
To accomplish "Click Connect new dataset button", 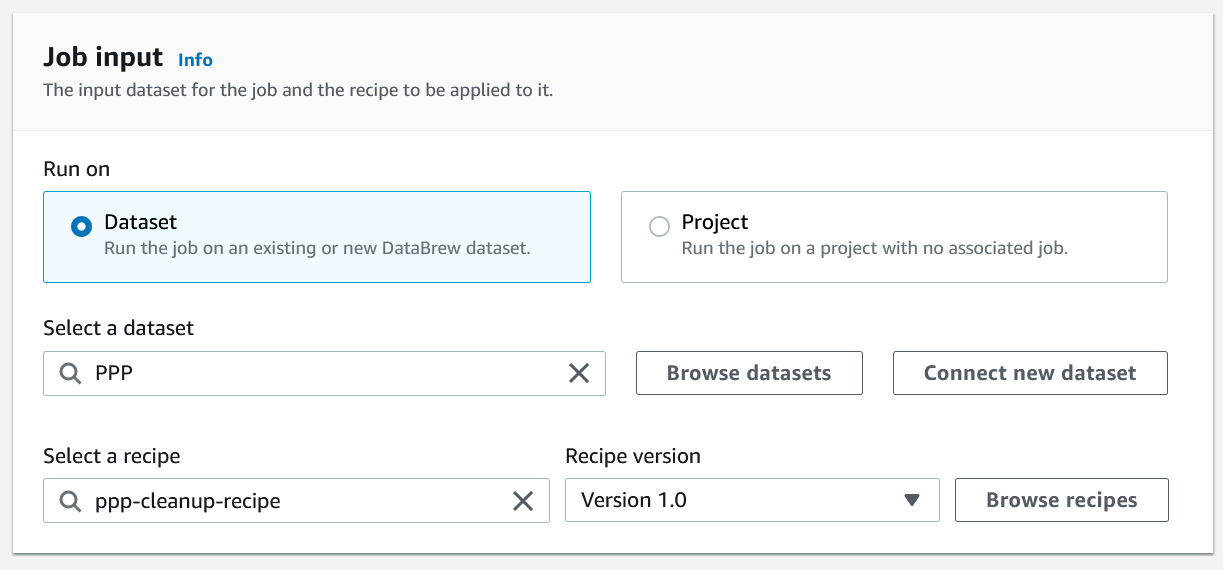I will tap(1030, 373).
